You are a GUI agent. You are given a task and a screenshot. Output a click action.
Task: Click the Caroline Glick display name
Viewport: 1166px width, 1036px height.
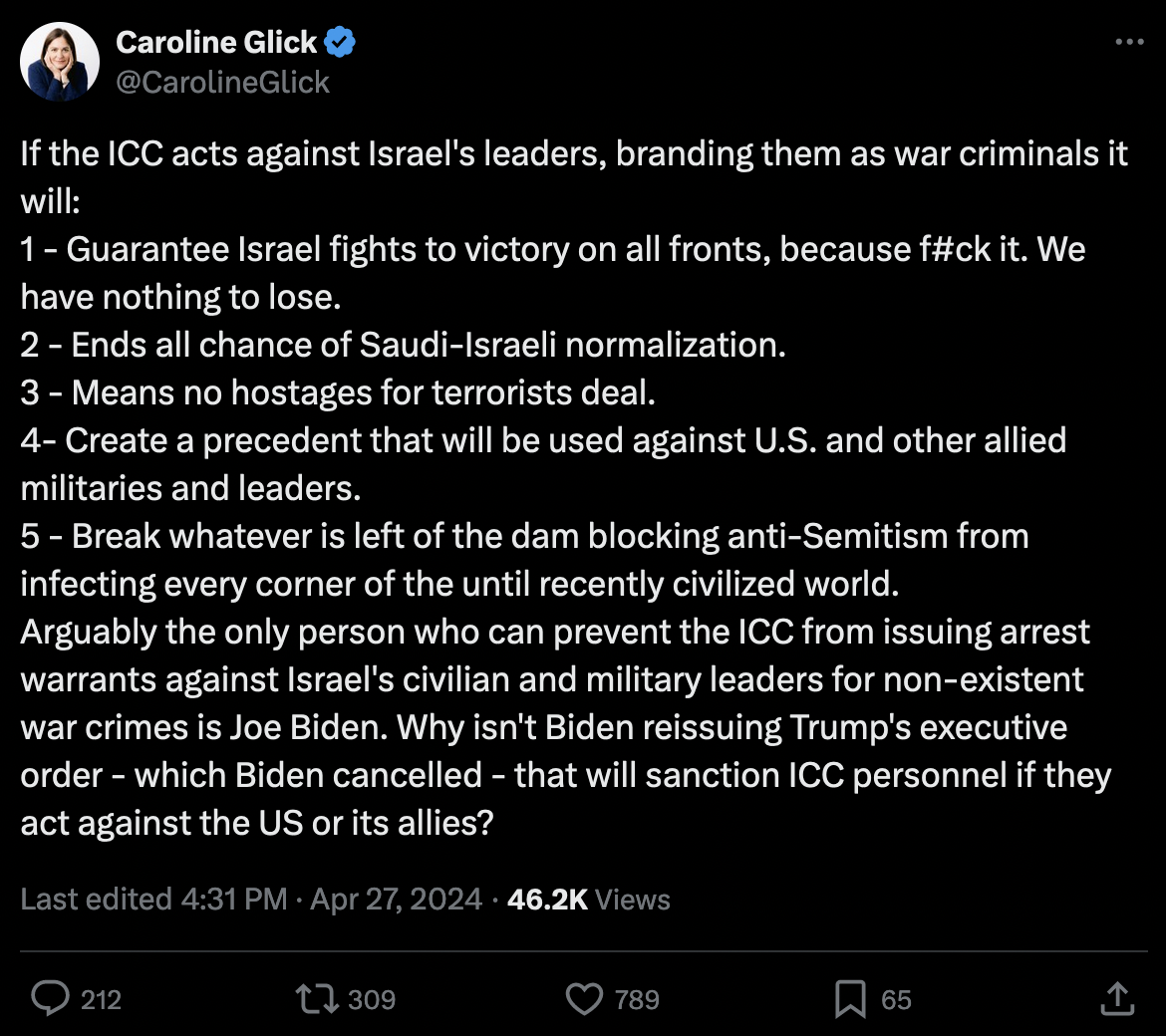(216, 43)
